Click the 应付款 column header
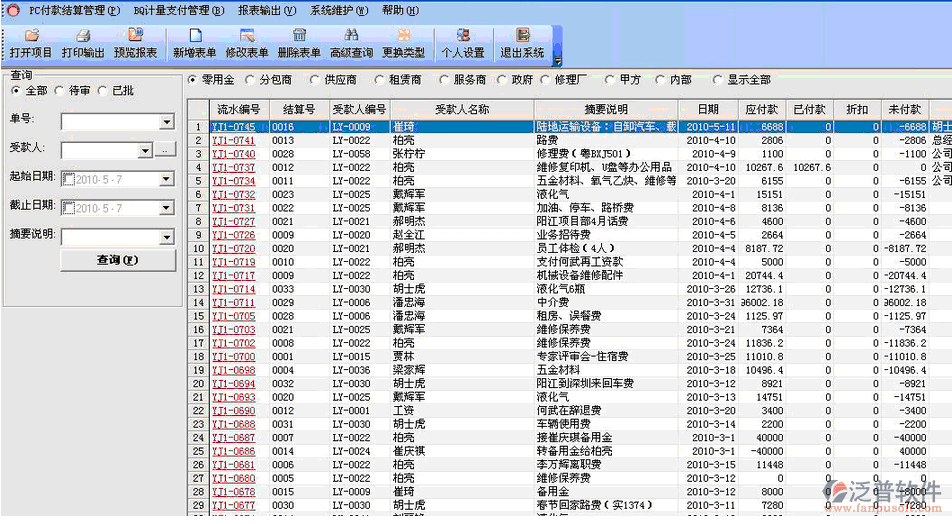 point(761,108)
